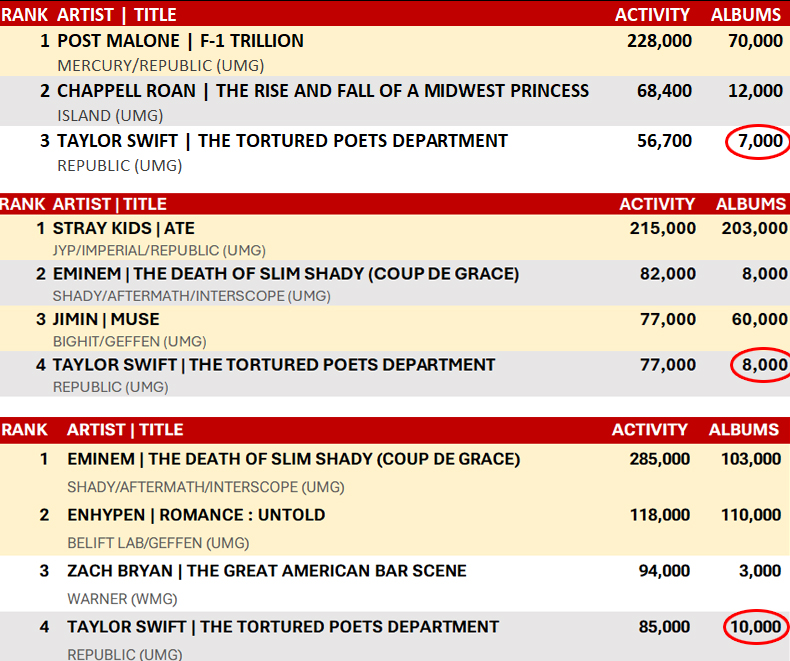The height and width of the screenshot is (661, 790).
Task: Click the ALBUMS header above Stray Kids' 203,000
Action: [751, 204]
